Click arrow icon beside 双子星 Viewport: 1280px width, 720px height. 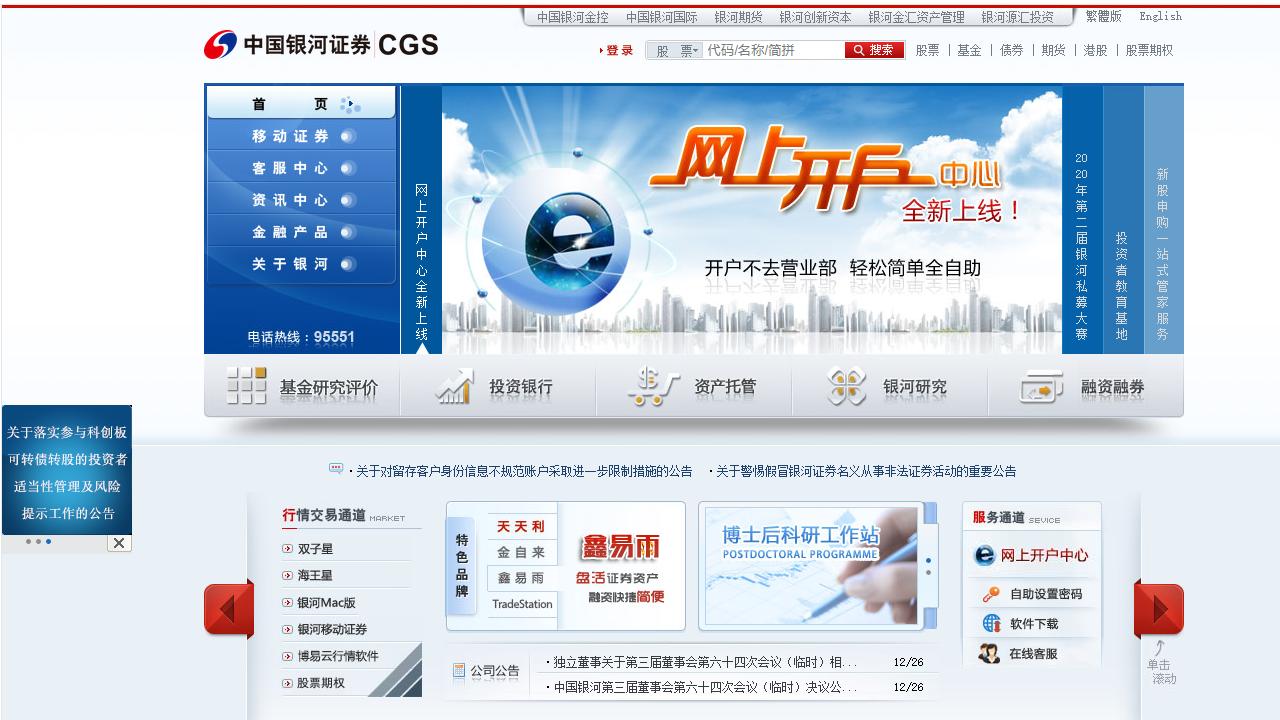(x=288, y=549)
